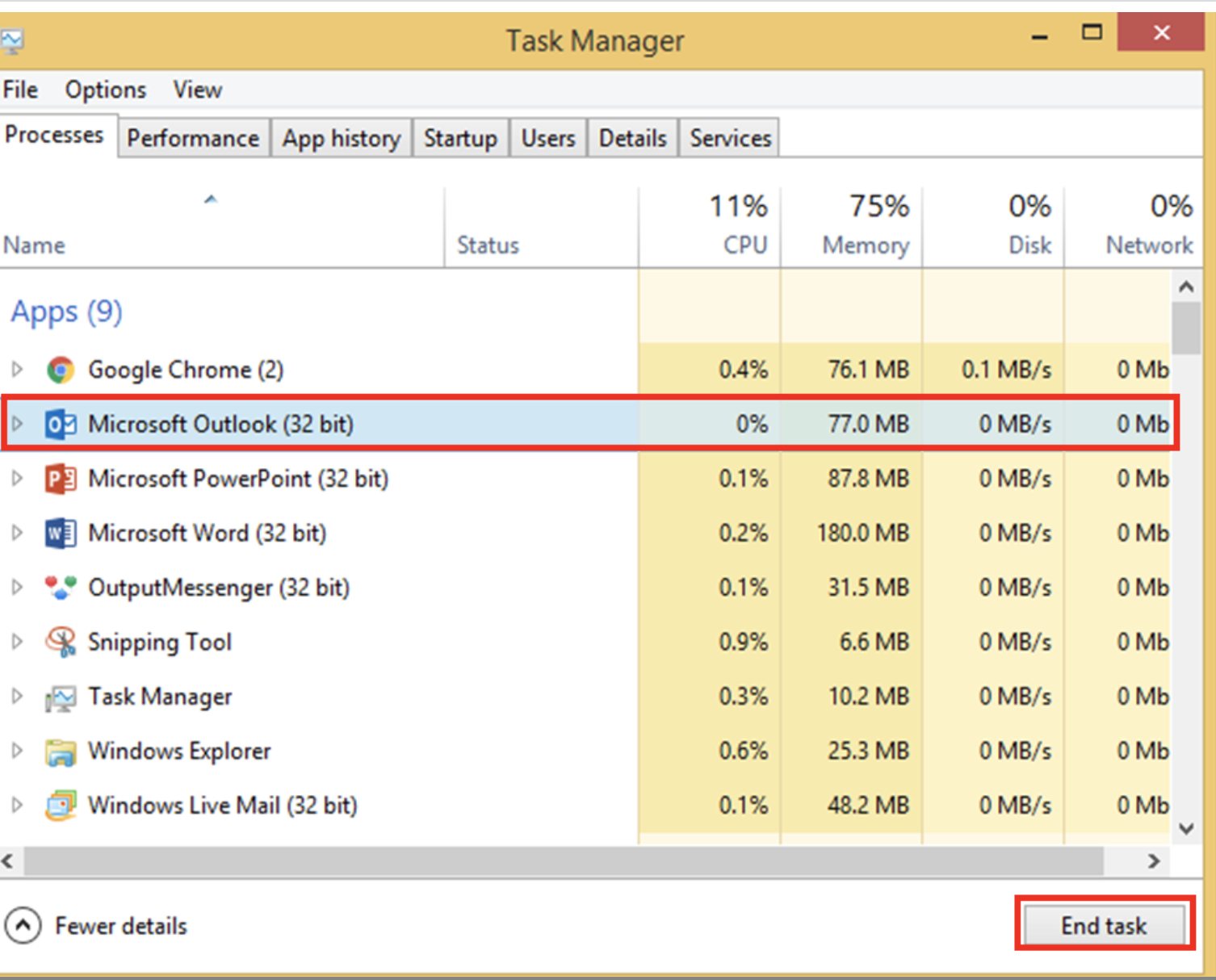The height and width of the screenshot is (980, 1216).
Task: Click the Google Chrome app icon
Action: 61,370
